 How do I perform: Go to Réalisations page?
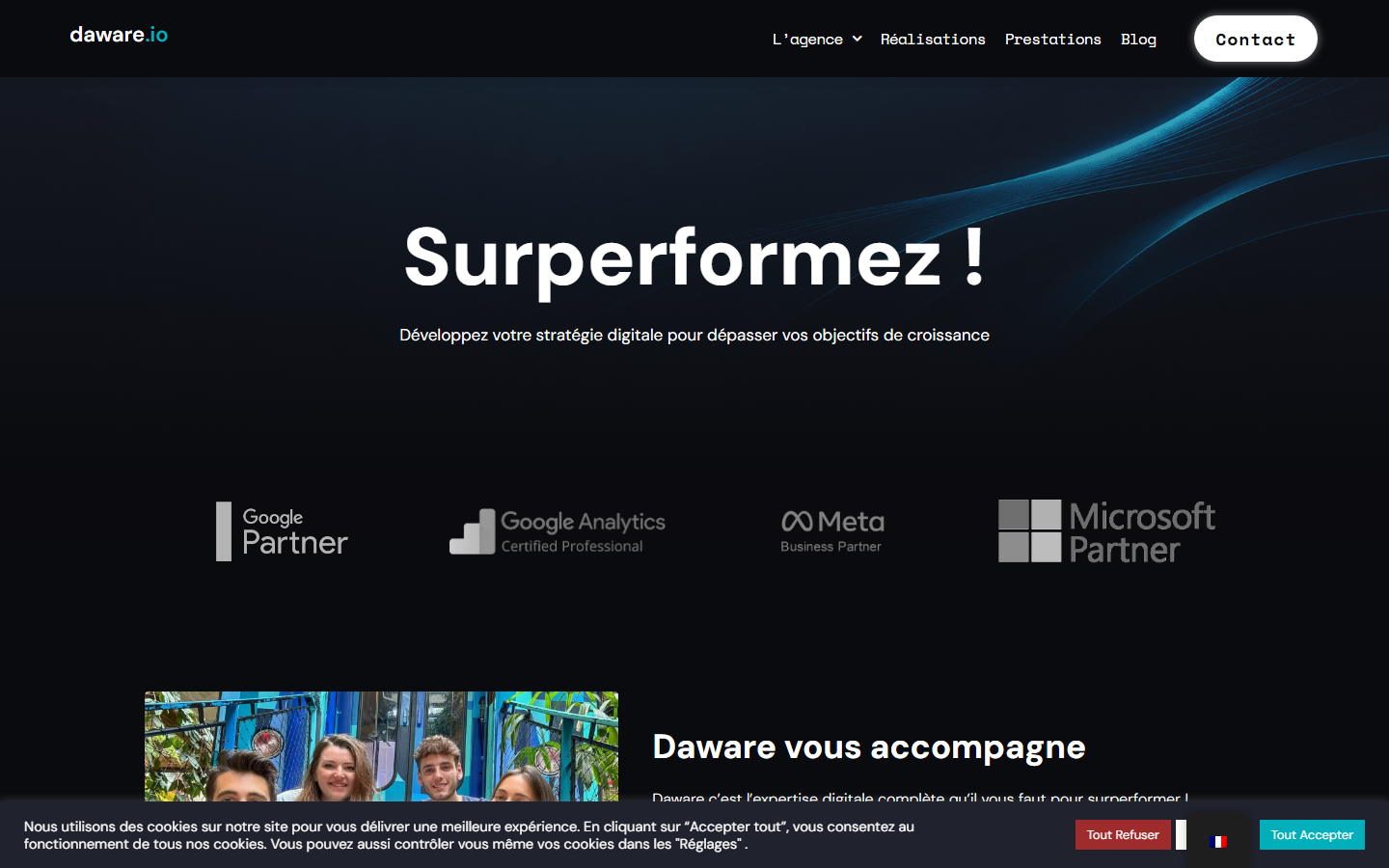click(x=933, y=40)
